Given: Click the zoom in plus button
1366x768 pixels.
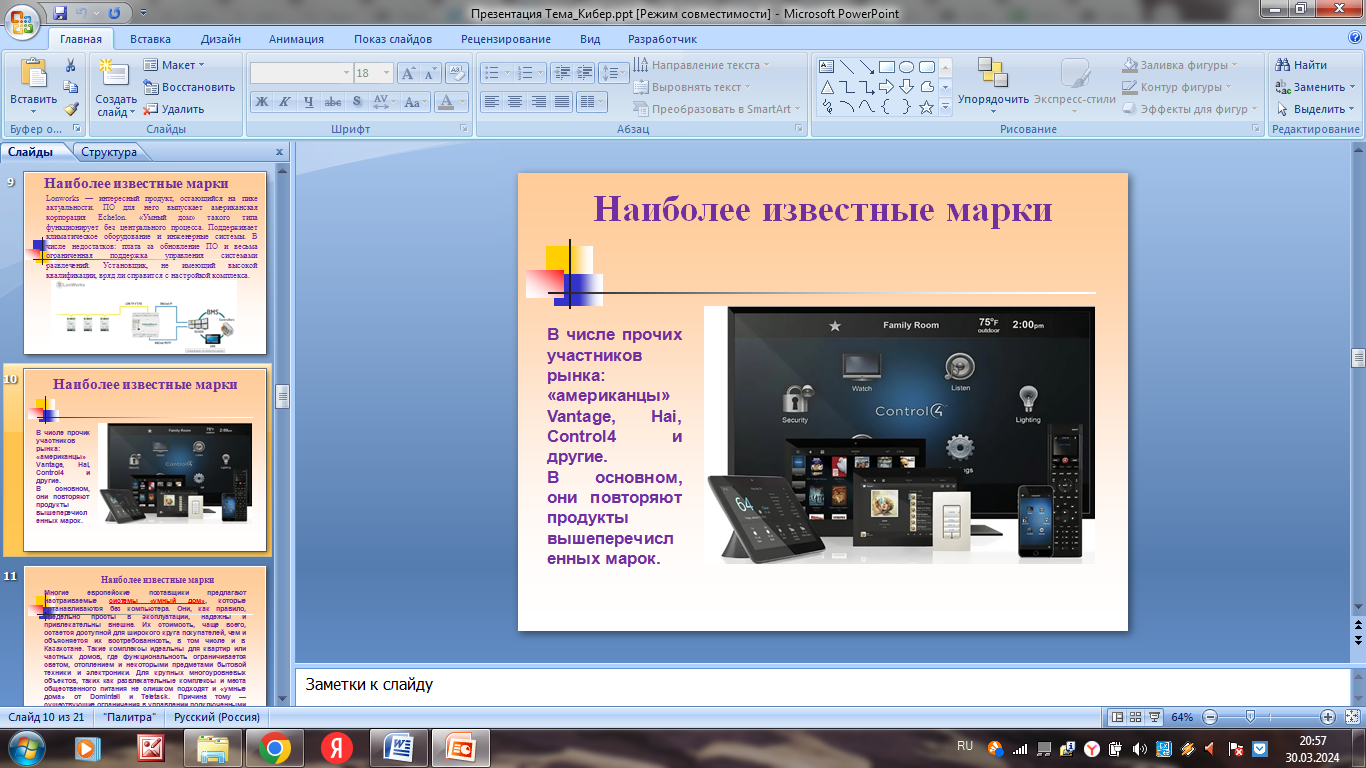Looking at the screenshot, I should point(1327,717).
